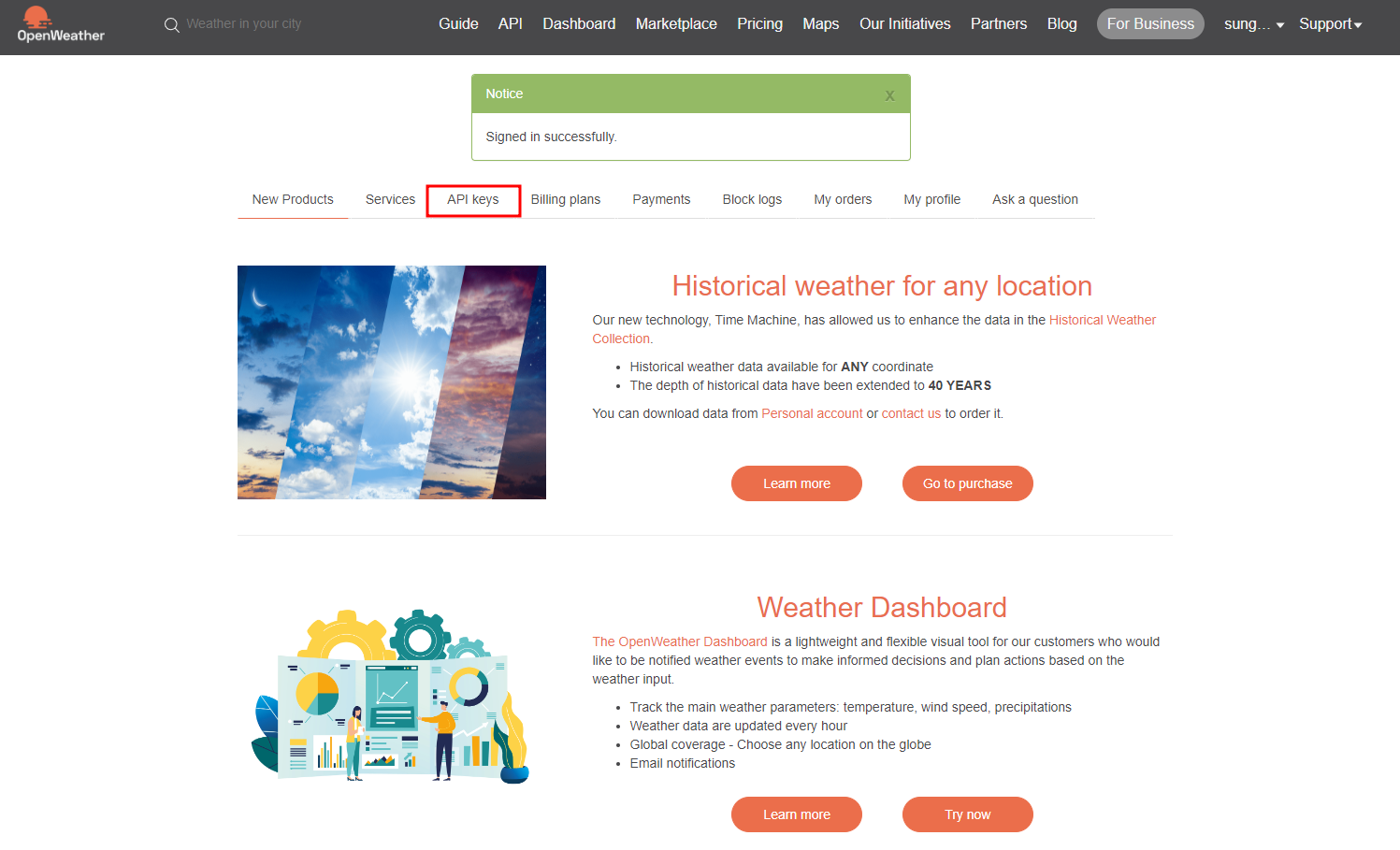Expand the sung... account dropdown
The height and width of the screenshot is (850, 1400).
[x=1254, y=24]
